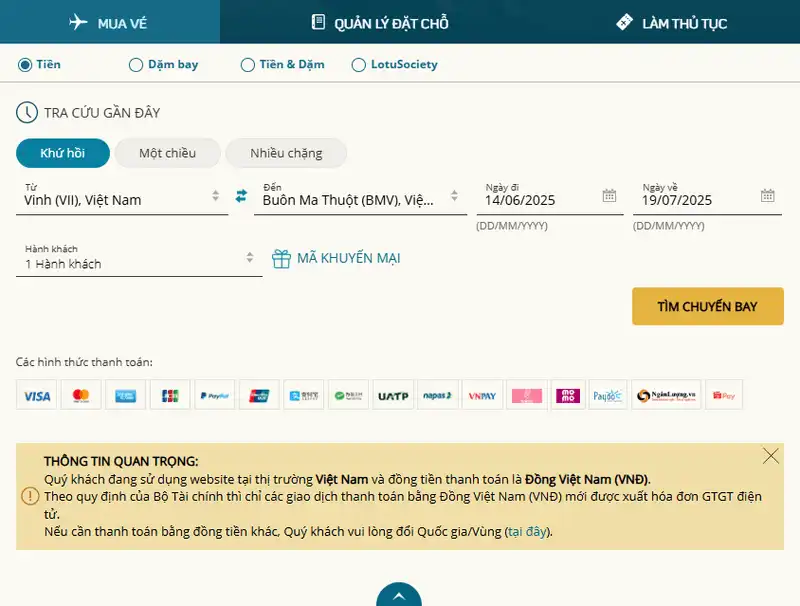The height and width of the screenshot is (606, 800).
Task: Select the Tiền payment radio option
Action: (25, 65)
